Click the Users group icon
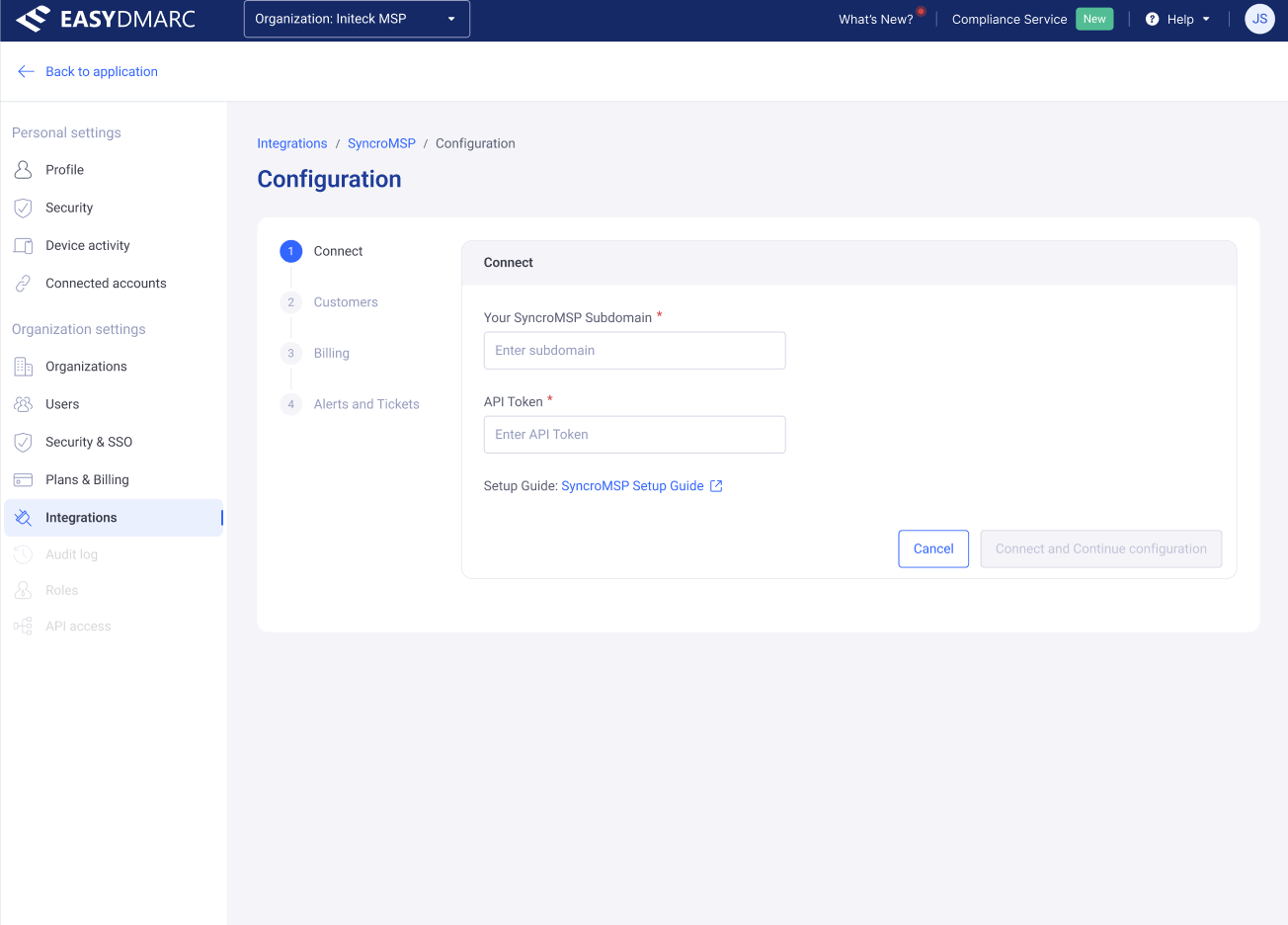This screenshot has width=1288, height=925. pos(24,404)
